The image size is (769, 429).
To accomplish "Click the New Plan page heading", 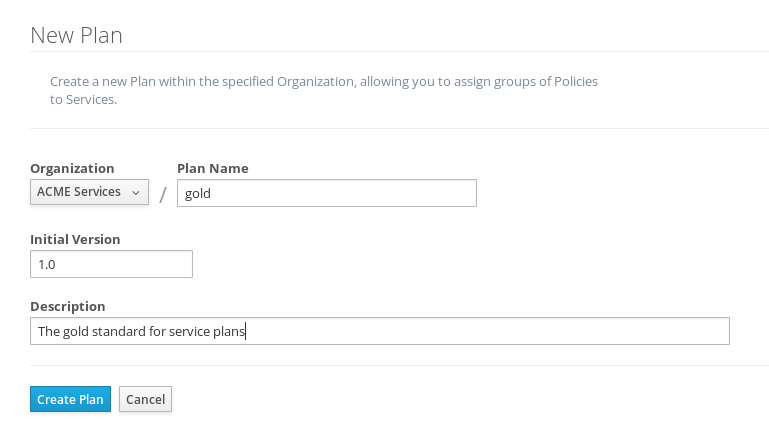I will pos(76,36).
